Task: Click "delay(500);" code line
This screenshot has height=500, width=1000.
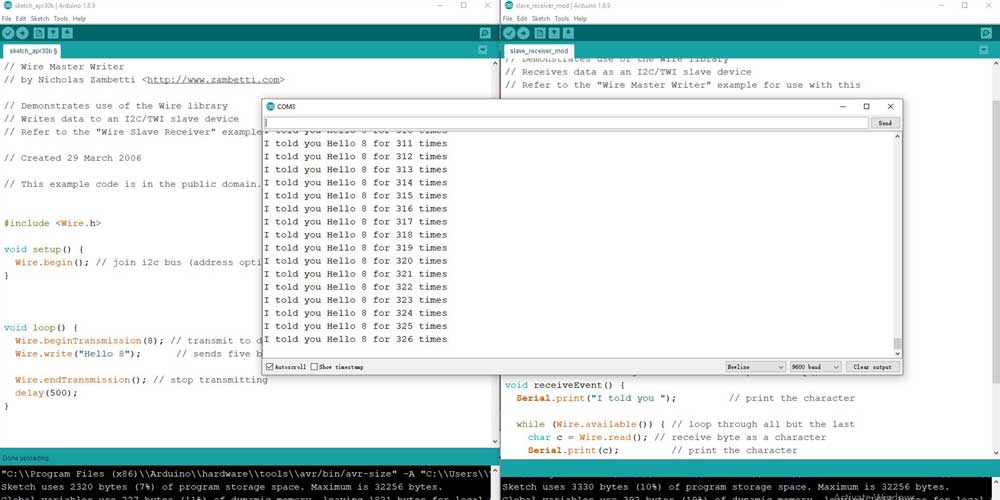Action: [x=47, y=393]
